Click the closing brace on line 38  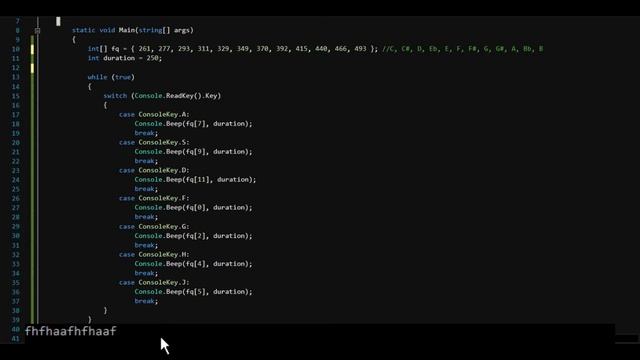coord(105,310)
